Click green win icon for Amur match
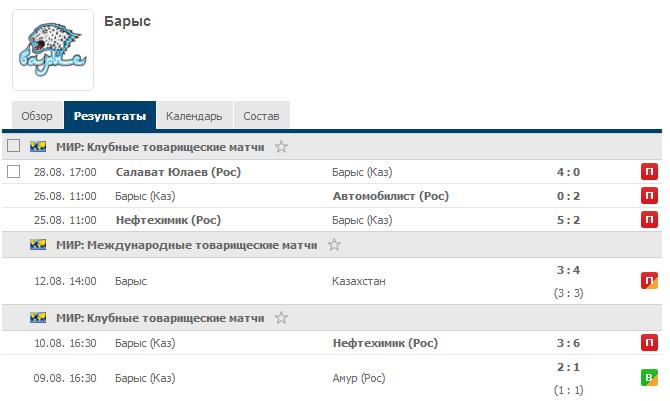This screenshot has height=401, width=670. coord(649,378)
